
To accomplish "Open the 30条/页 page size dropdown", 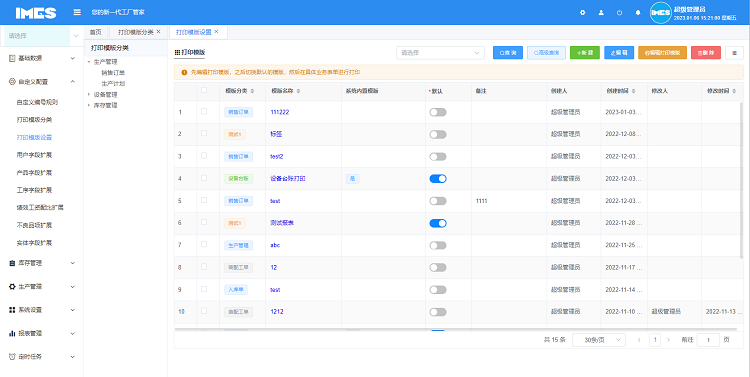I will tap(599, 340).
